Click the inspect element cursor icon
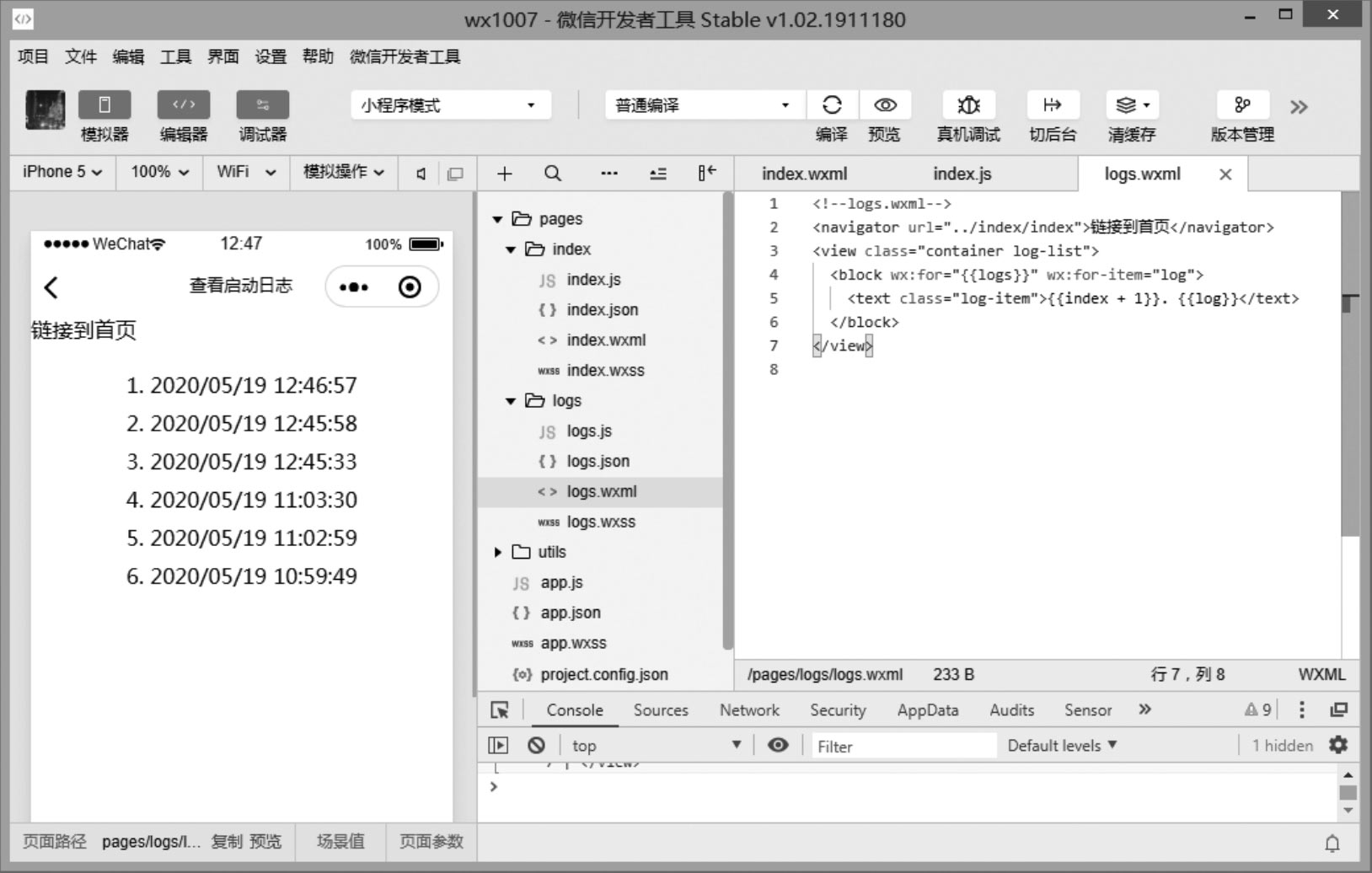1372x873 pixels. pos(500,710)
